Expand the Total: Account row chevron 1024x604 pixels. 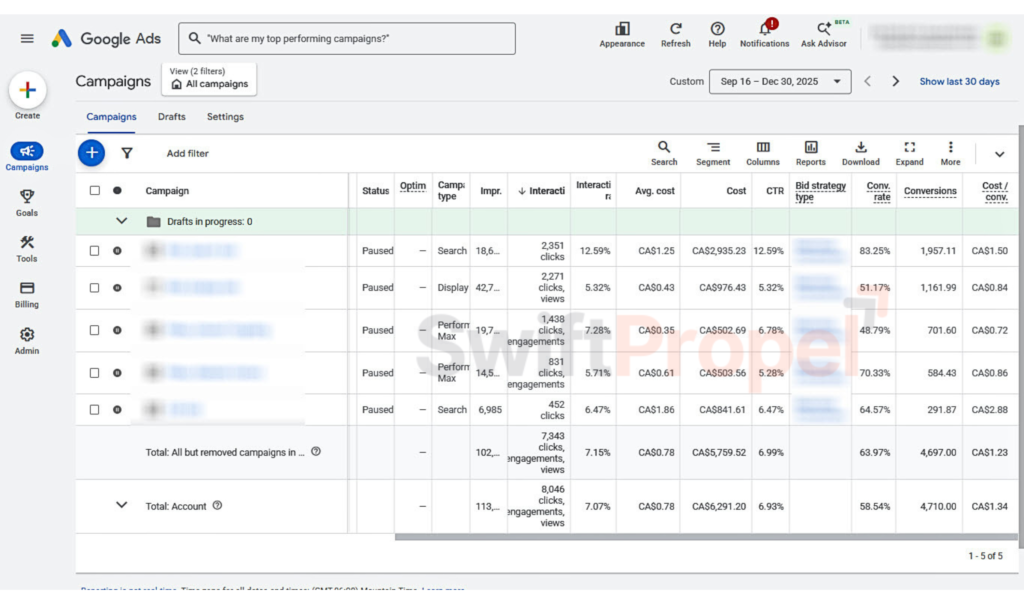(x=121, y=505)
